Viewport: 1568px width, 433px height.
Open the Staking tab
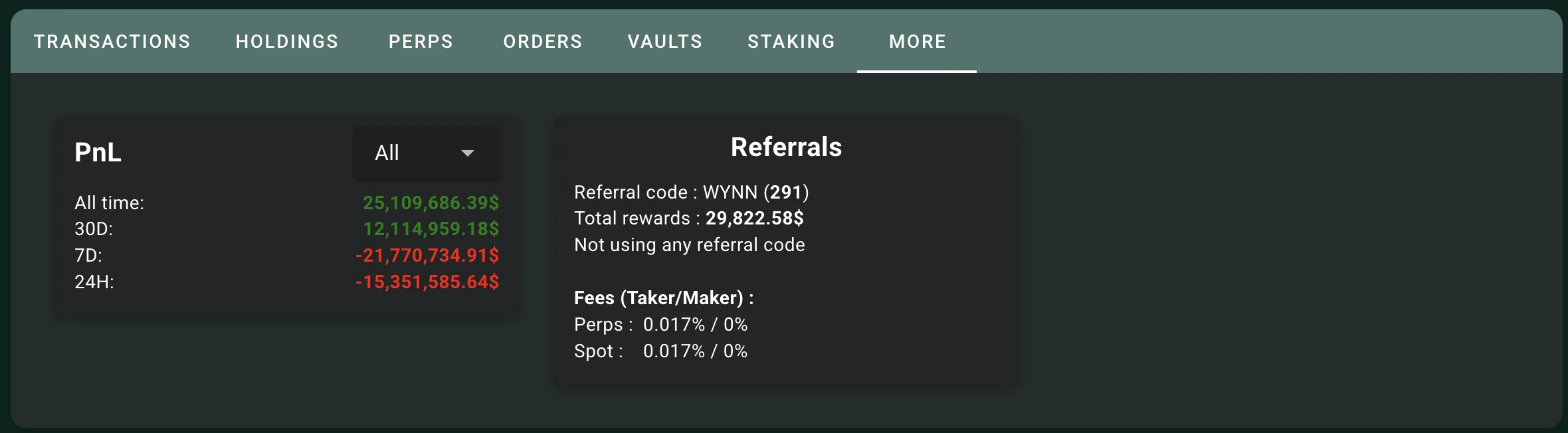pos(791,41)
